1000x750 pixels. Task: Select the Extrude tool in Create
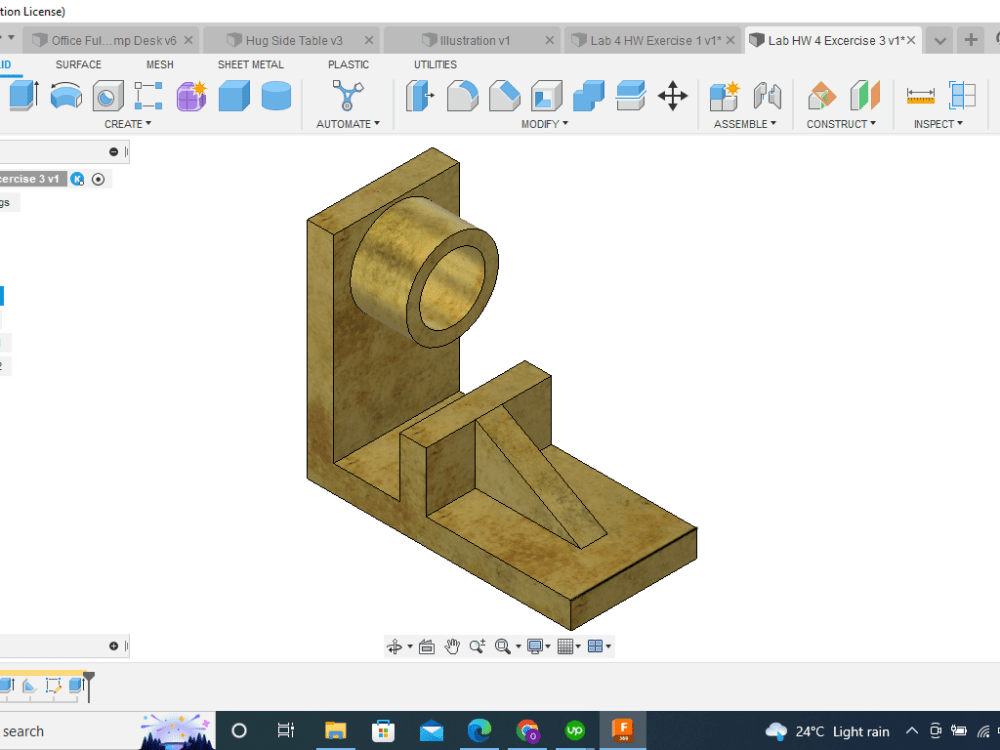[x=24, y=96]
